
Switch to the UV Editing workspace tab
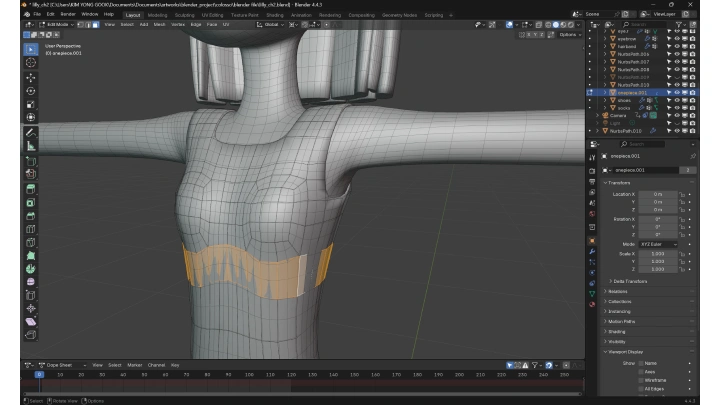click(213, 15)
